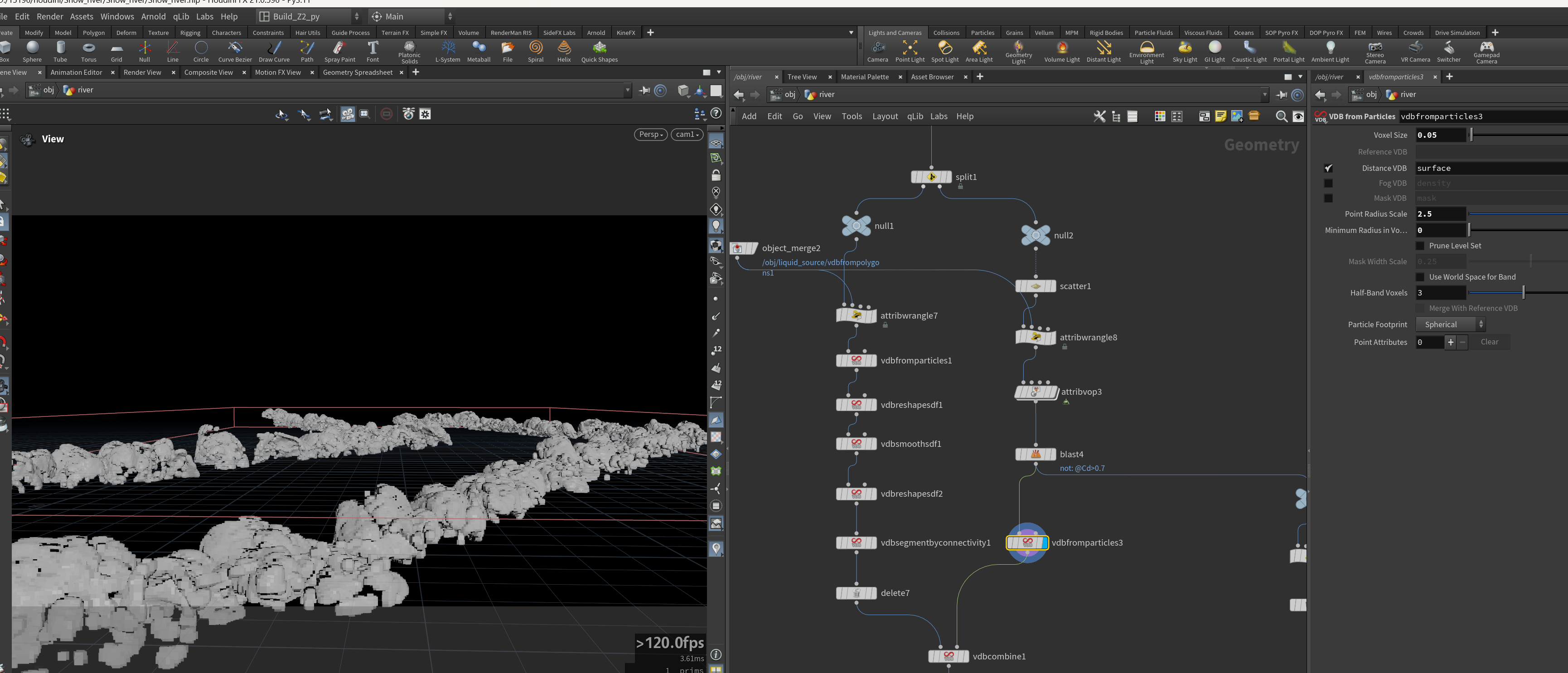Click the Clear button for Point Attributes
This screenshot has width=1568, height=673.
point(1490,342)
